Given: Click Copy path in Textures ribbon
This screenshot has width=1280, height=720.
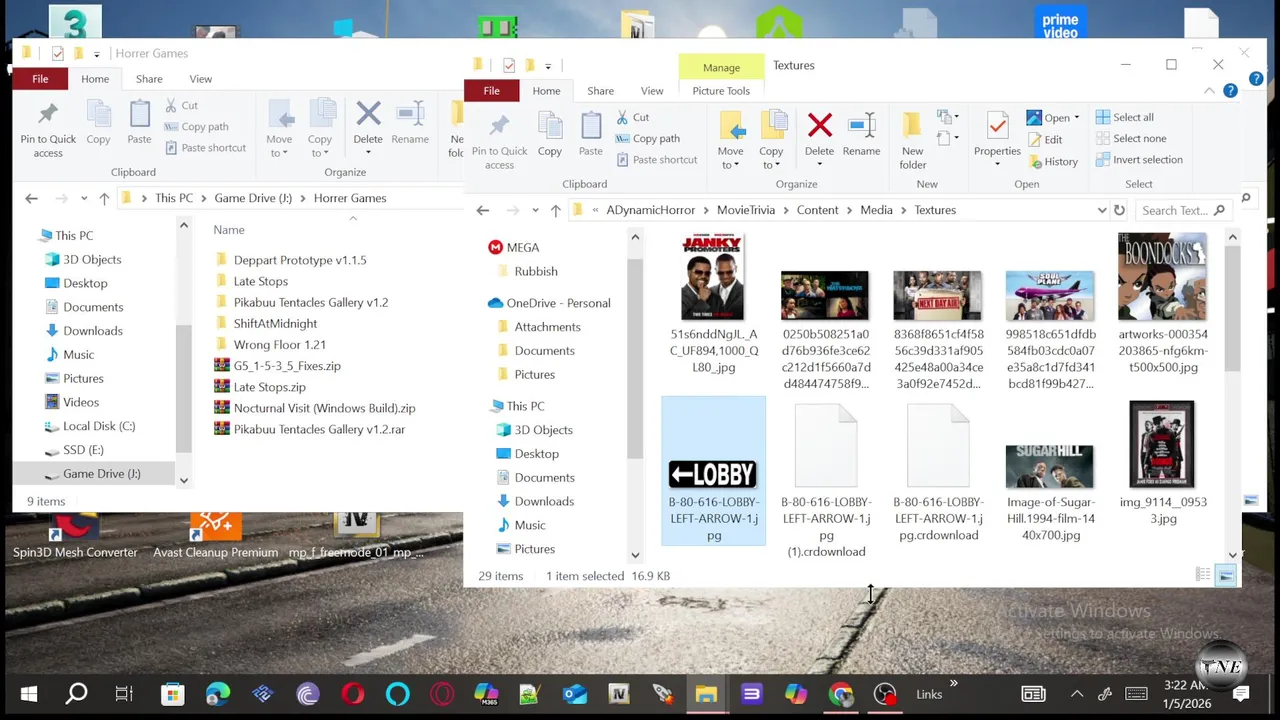Looking at the screenshot, I should 648,139.
